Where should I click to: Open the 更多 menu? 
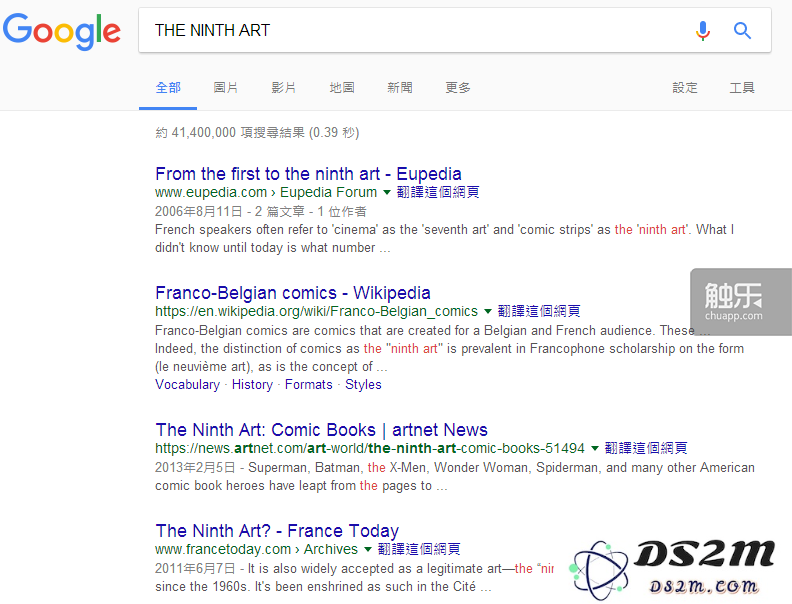point(458,88)
